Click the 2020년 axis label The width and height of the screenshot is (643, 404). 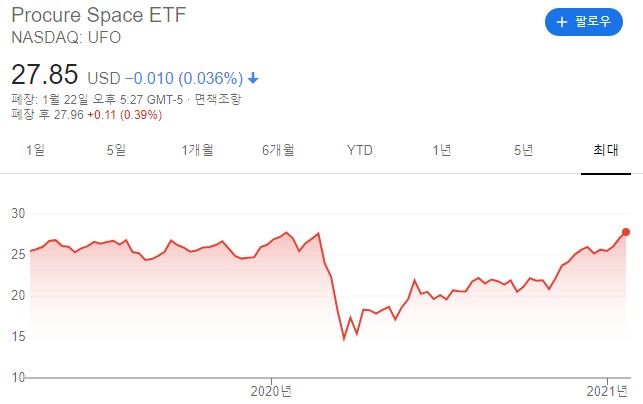tap(272, 390)
